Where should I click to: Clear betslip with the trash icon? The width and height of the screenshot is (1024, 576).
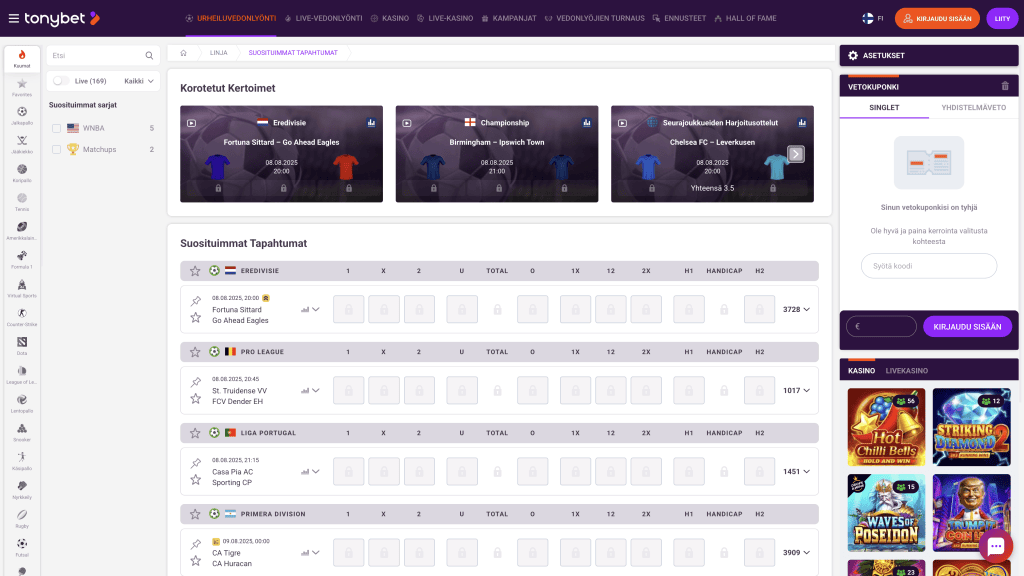(x=1005, y=86)
